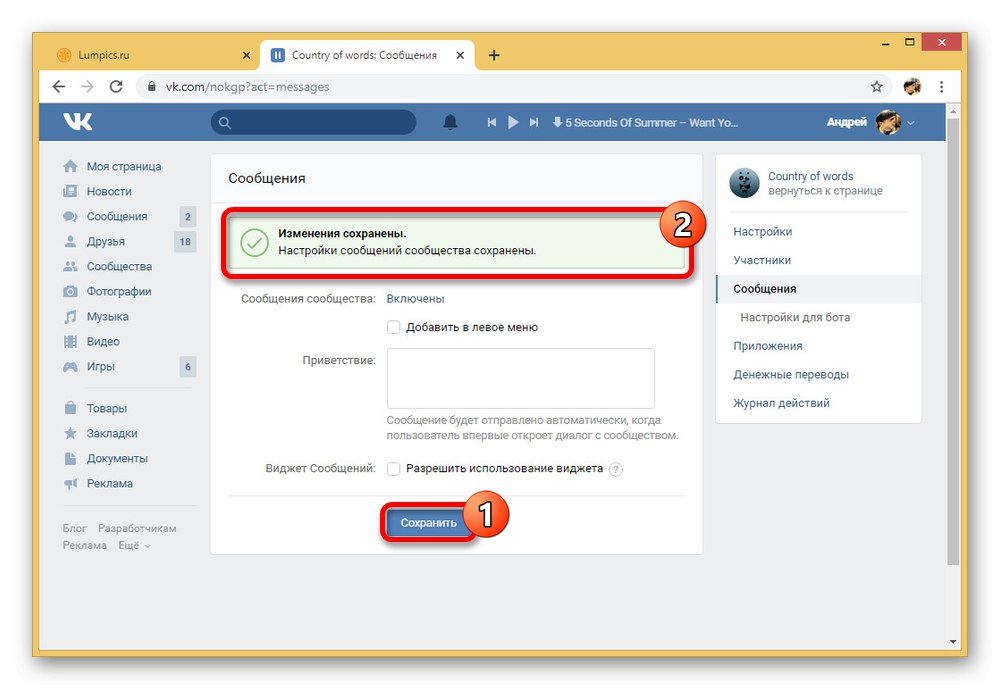Check Добавить в левое меню
Screen dimensions: 1000x689
(x=393, y=327)
